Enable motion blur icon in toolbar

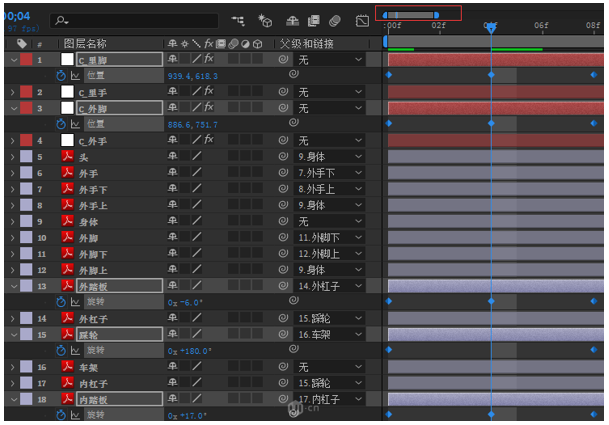[334, 21]
